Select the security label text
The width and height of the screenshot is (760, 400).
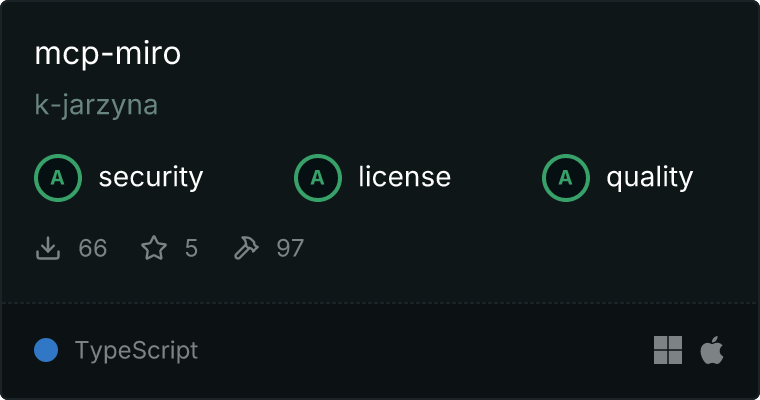pos(151,177)
